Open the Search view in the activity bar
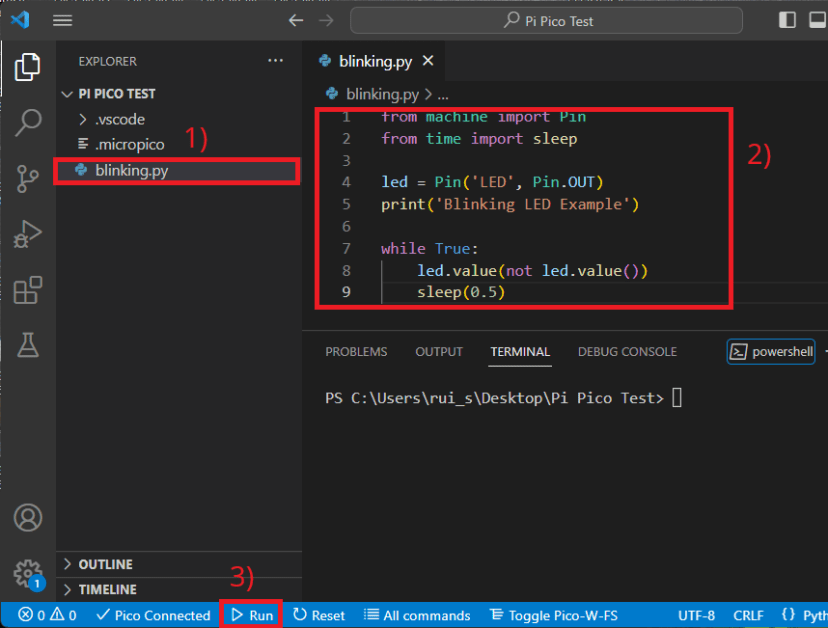 click(27, 121)
